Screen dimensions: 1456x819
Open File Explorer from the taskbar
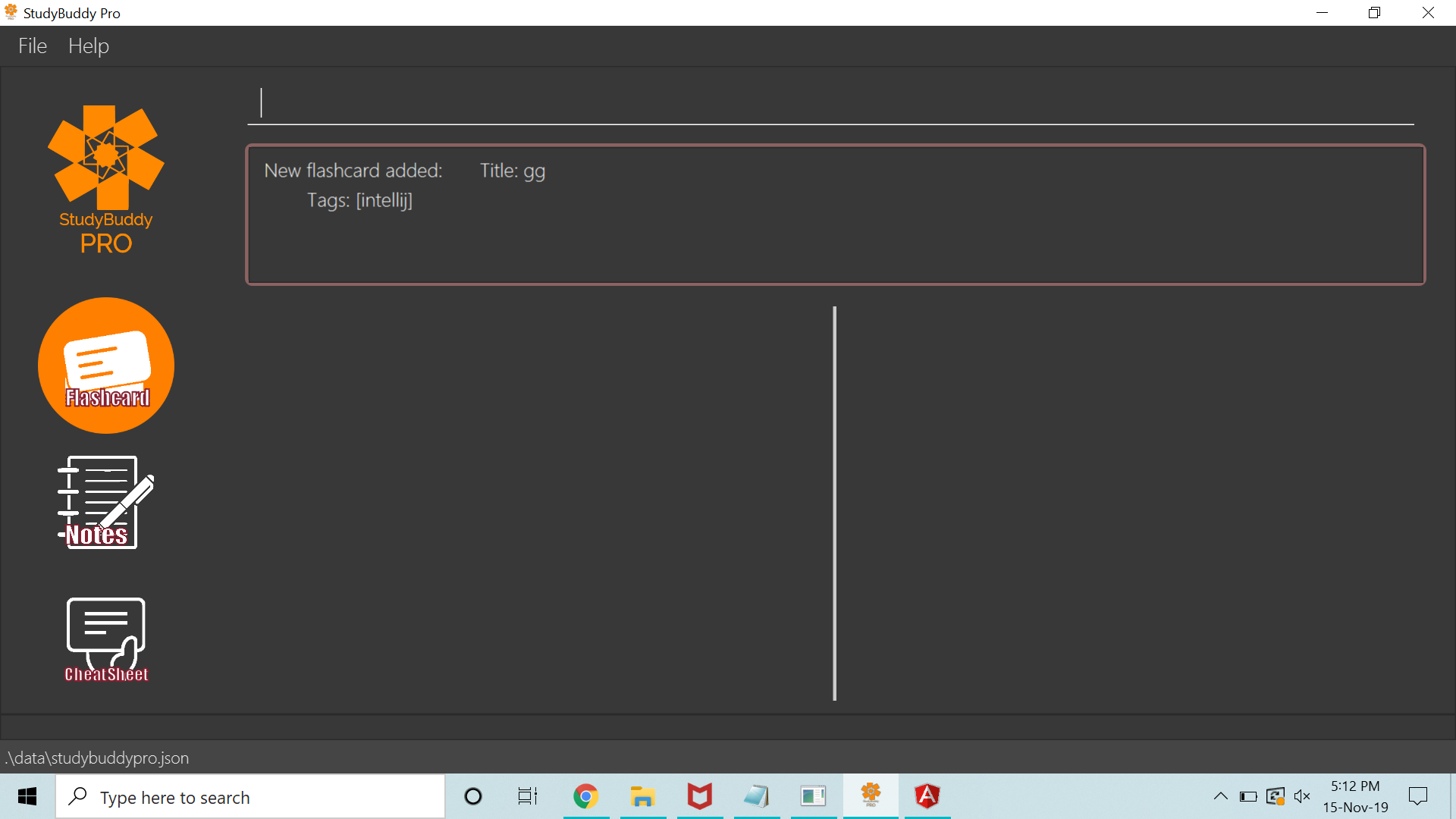(x=642, y=796)
